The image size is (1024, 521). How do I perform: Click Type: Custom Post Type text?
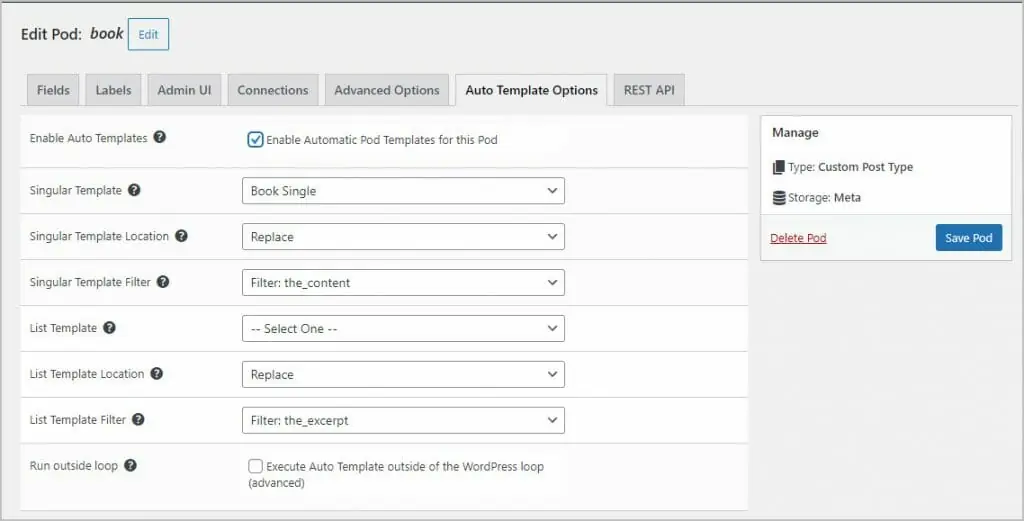tap(850, 167)
